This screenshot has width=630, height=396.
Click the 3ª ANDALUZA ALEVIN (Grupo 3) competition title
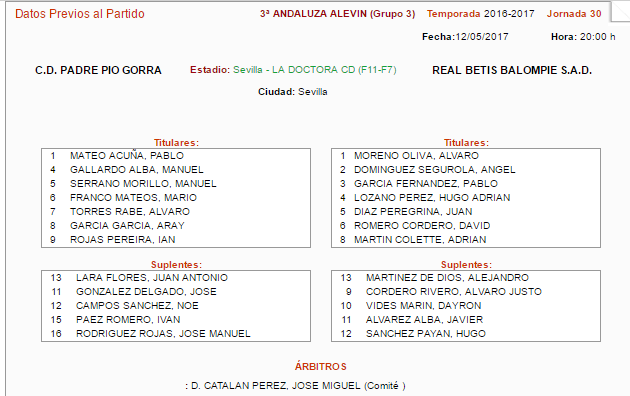pyautogui.click(x=338, y=14)
